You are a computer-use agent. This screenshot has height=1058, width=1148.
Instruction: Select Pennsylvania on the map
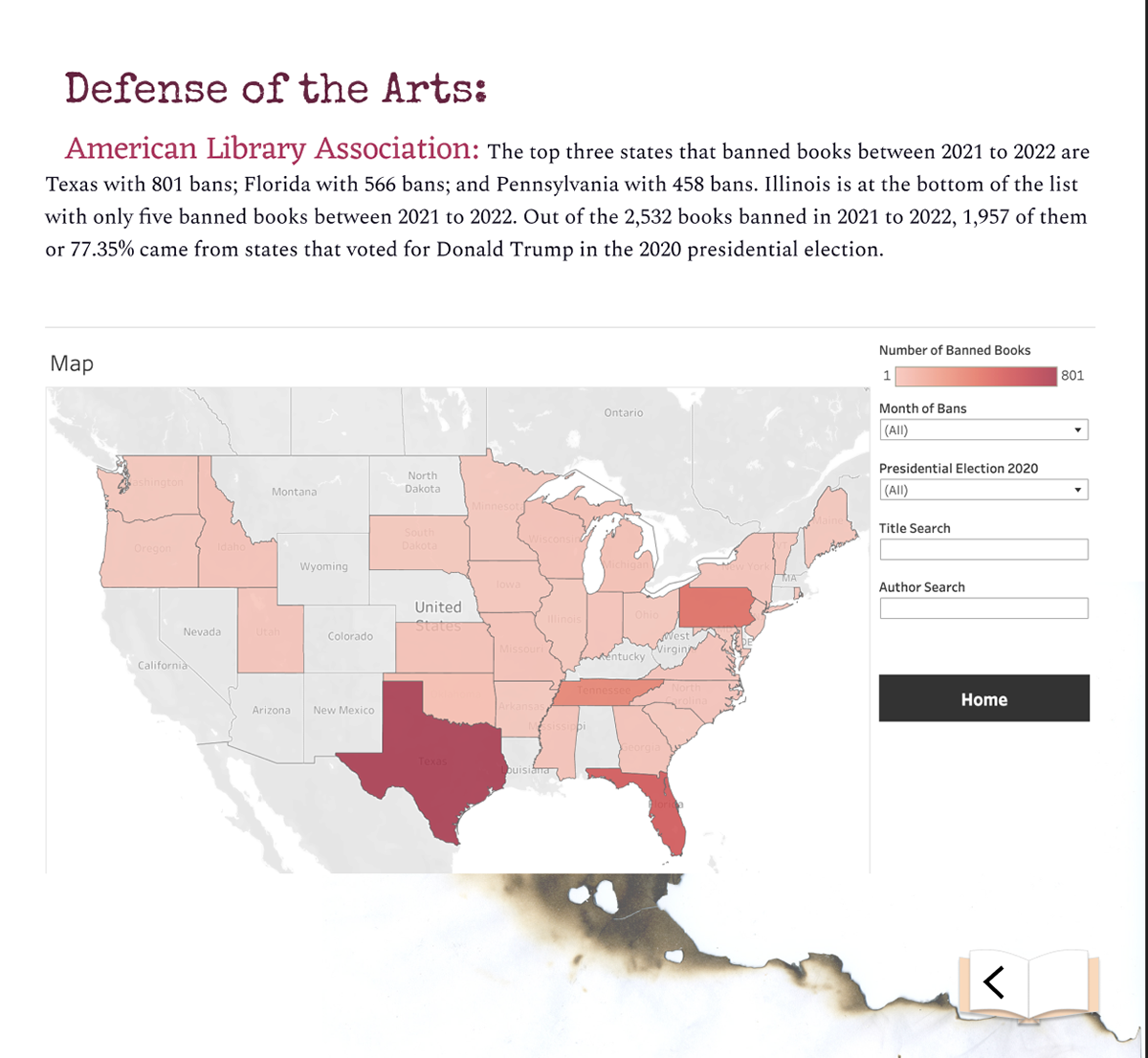pyautogui.click(x=715, y=607)
